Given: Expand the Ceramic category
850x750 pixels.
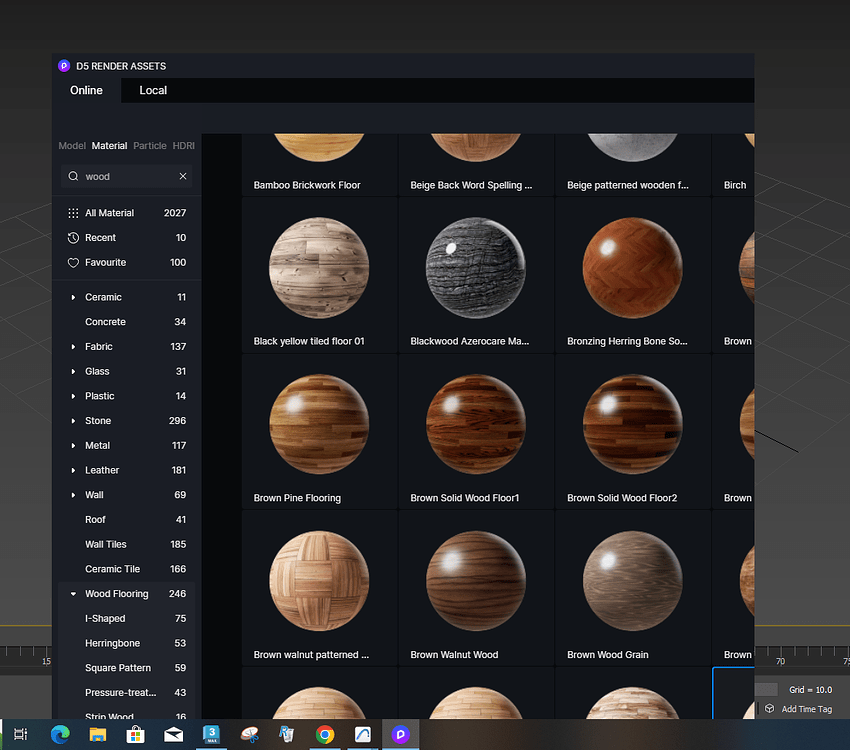Looking at the screenshot, I should coord(73,298).
